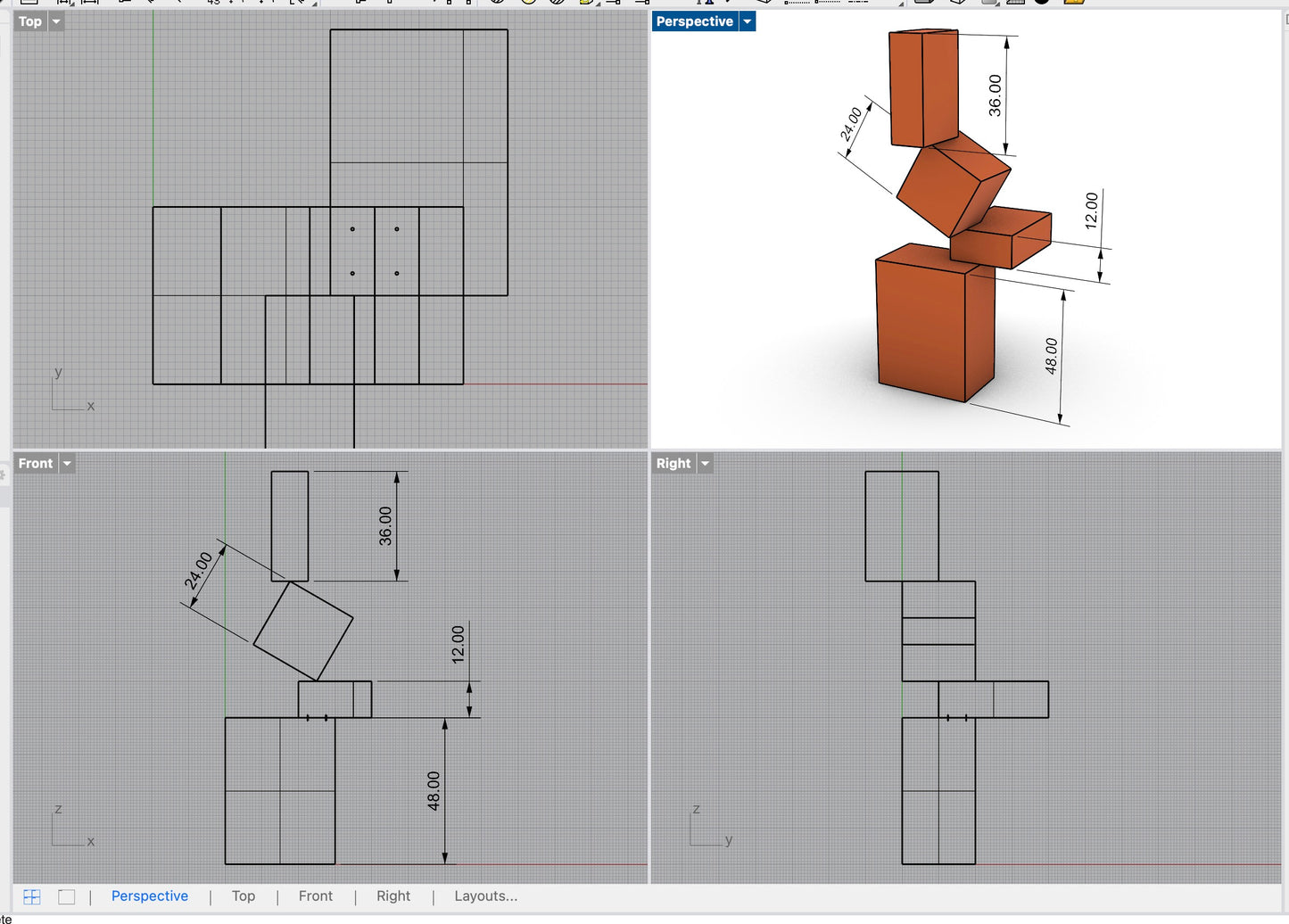This screenshot has width=1289, height=924.
Task: Expand the Perspective viewport menu arrow
Action: click(748, 21)
